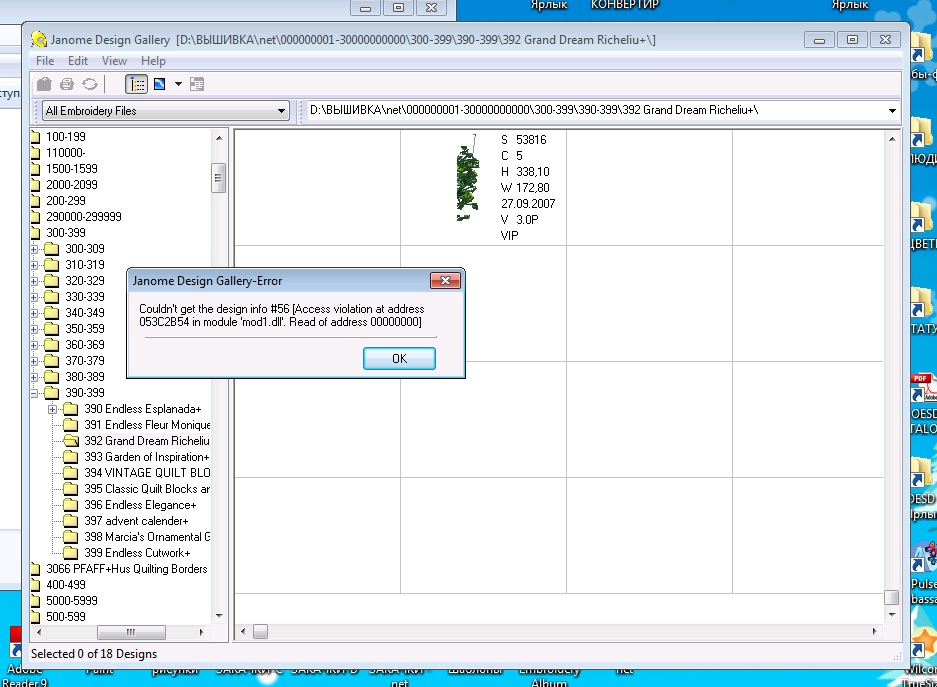This screenshot has height=687, width=937.
Task: Click the clipboard paste toolbar icon
Action: coord(44,84)
